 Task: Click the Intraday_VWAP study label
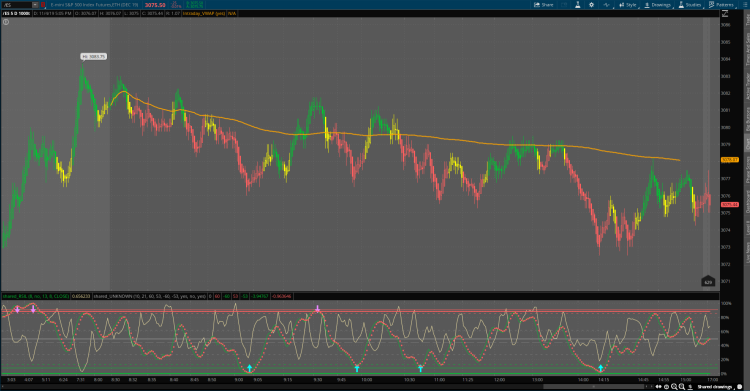coord(204,13)
